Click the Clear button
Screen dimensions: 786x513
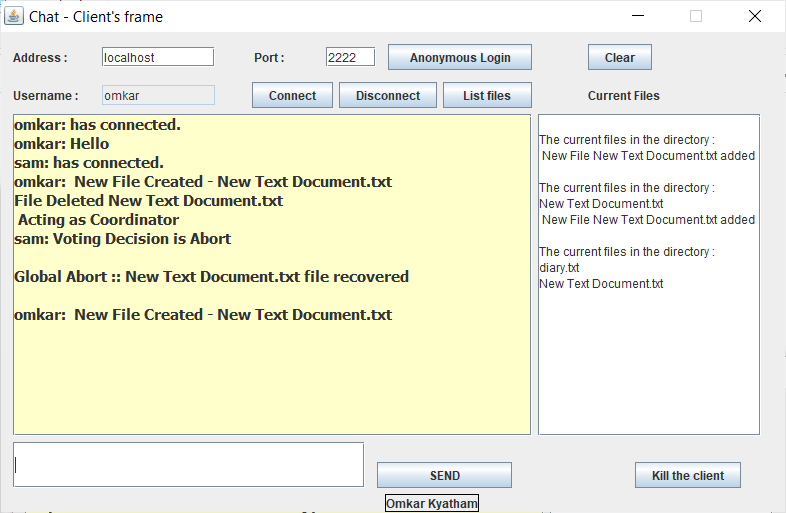click(620, 57)
